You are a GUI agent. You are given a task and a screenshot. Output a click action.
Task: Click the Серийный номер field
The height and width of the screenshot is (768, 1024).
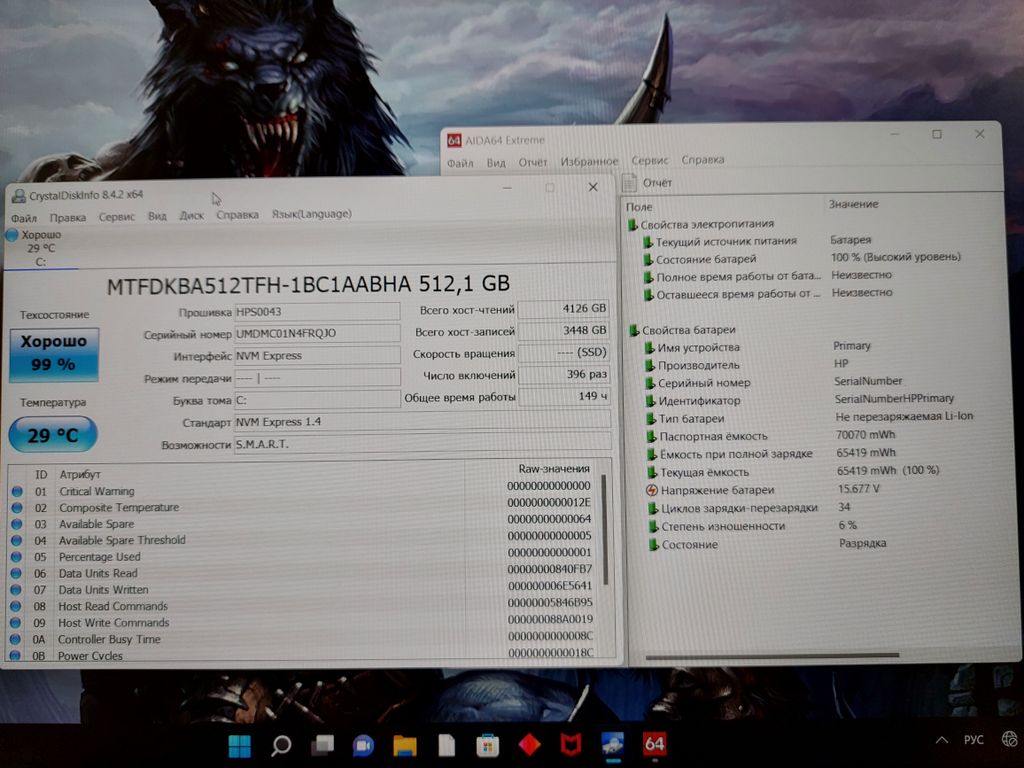tap(316, 333)
